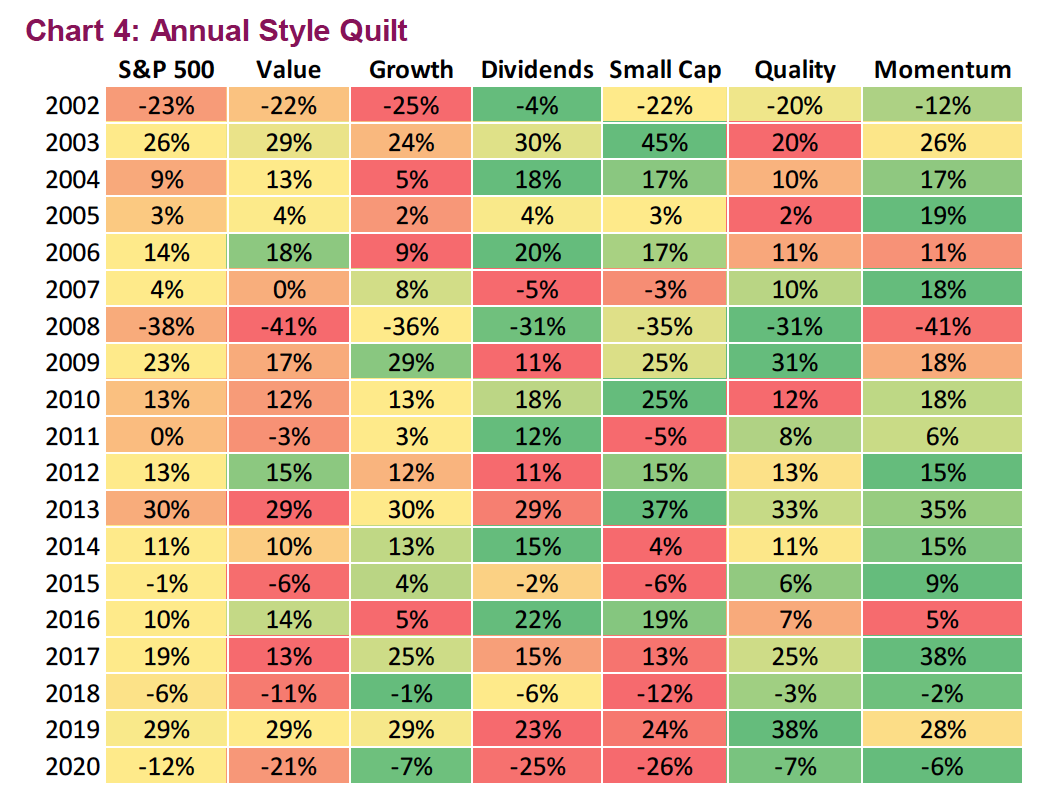Click the 2003 Small Cap 45% cell

(665, 142)
